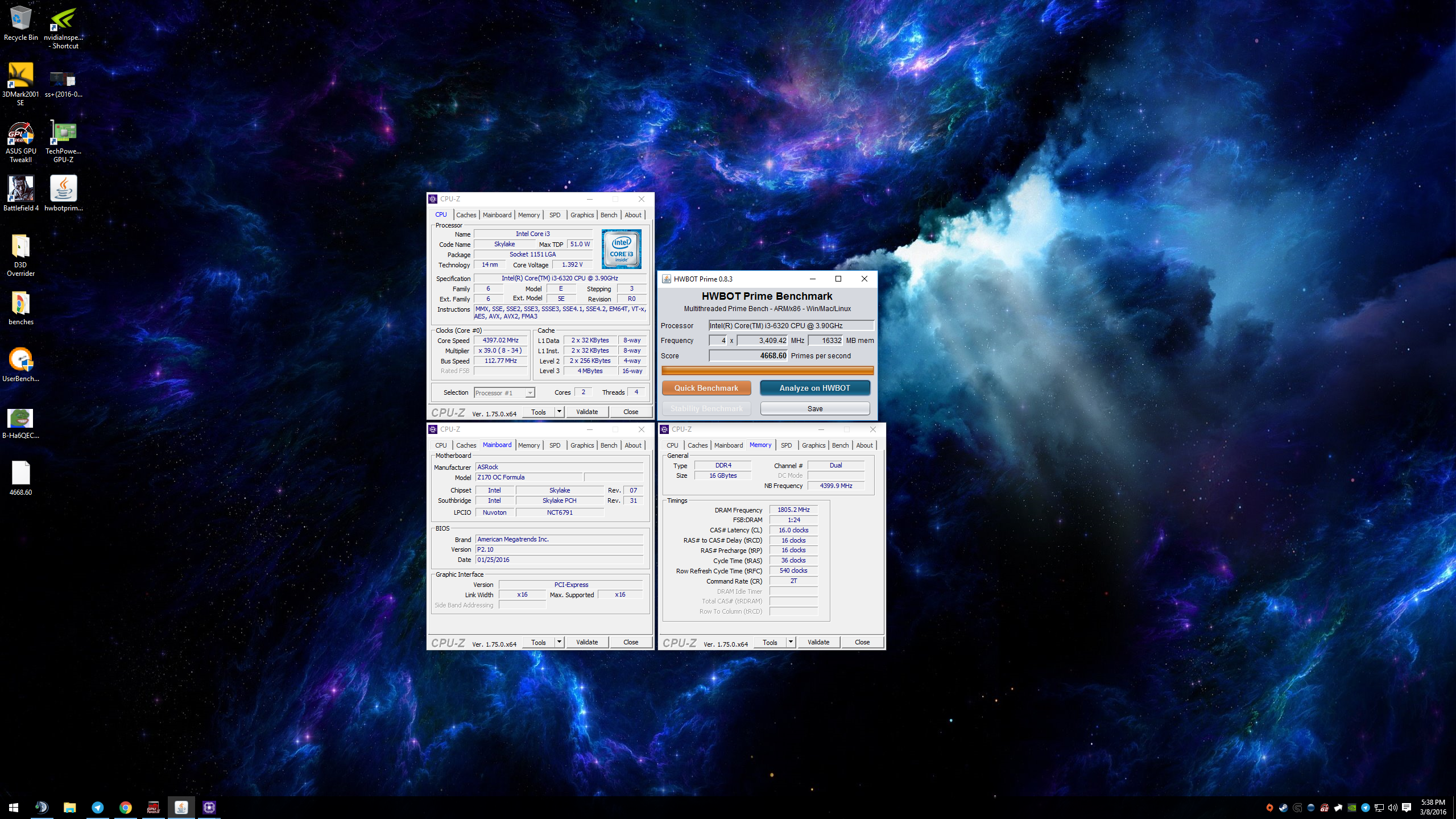Run the Quick Benchmark in HWBOT Prime

[706, 388]
